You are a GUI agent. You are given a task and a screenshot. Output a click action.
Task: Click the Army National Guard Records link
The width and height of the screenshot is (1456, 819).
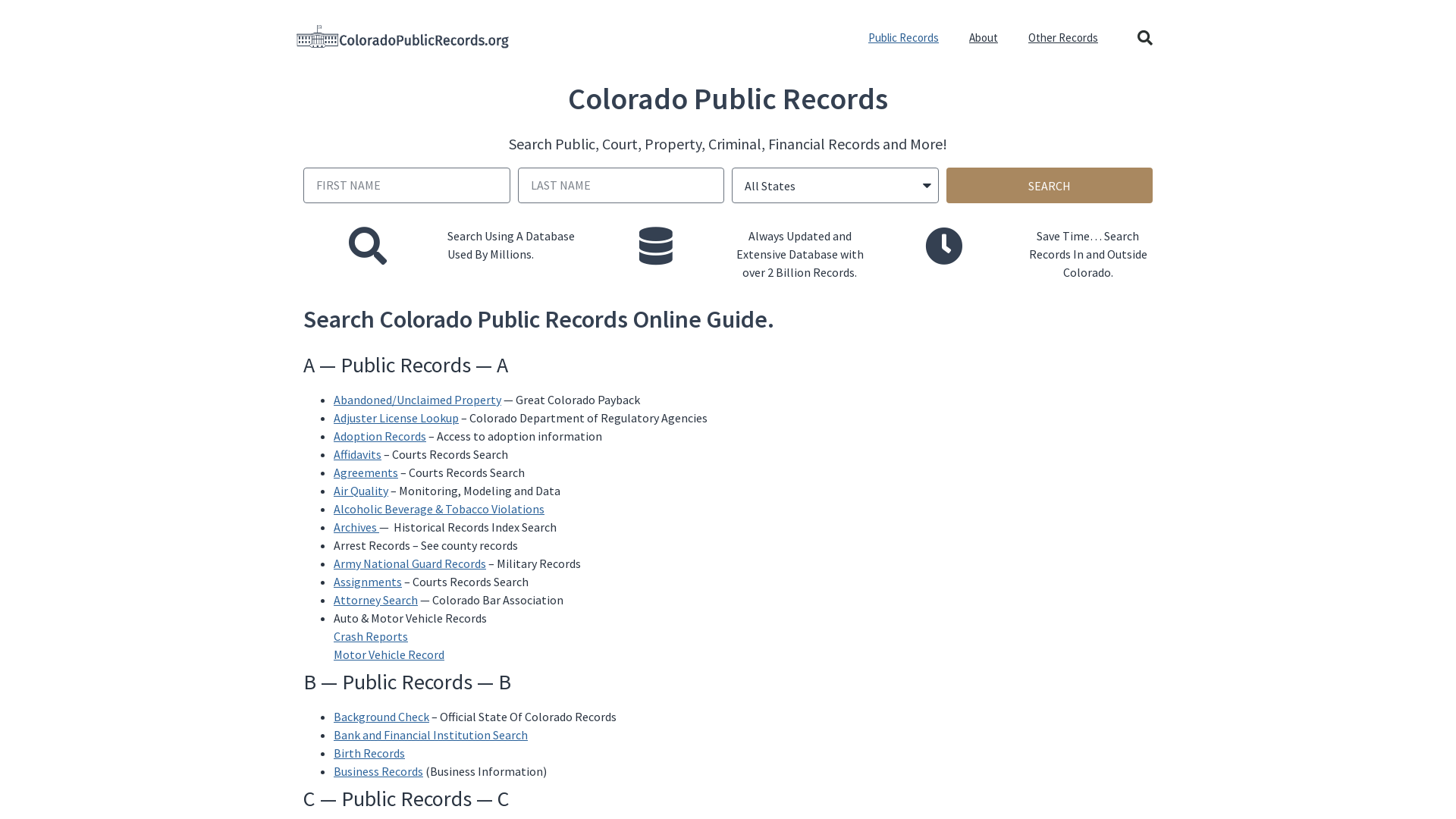(x=409, y=563)
